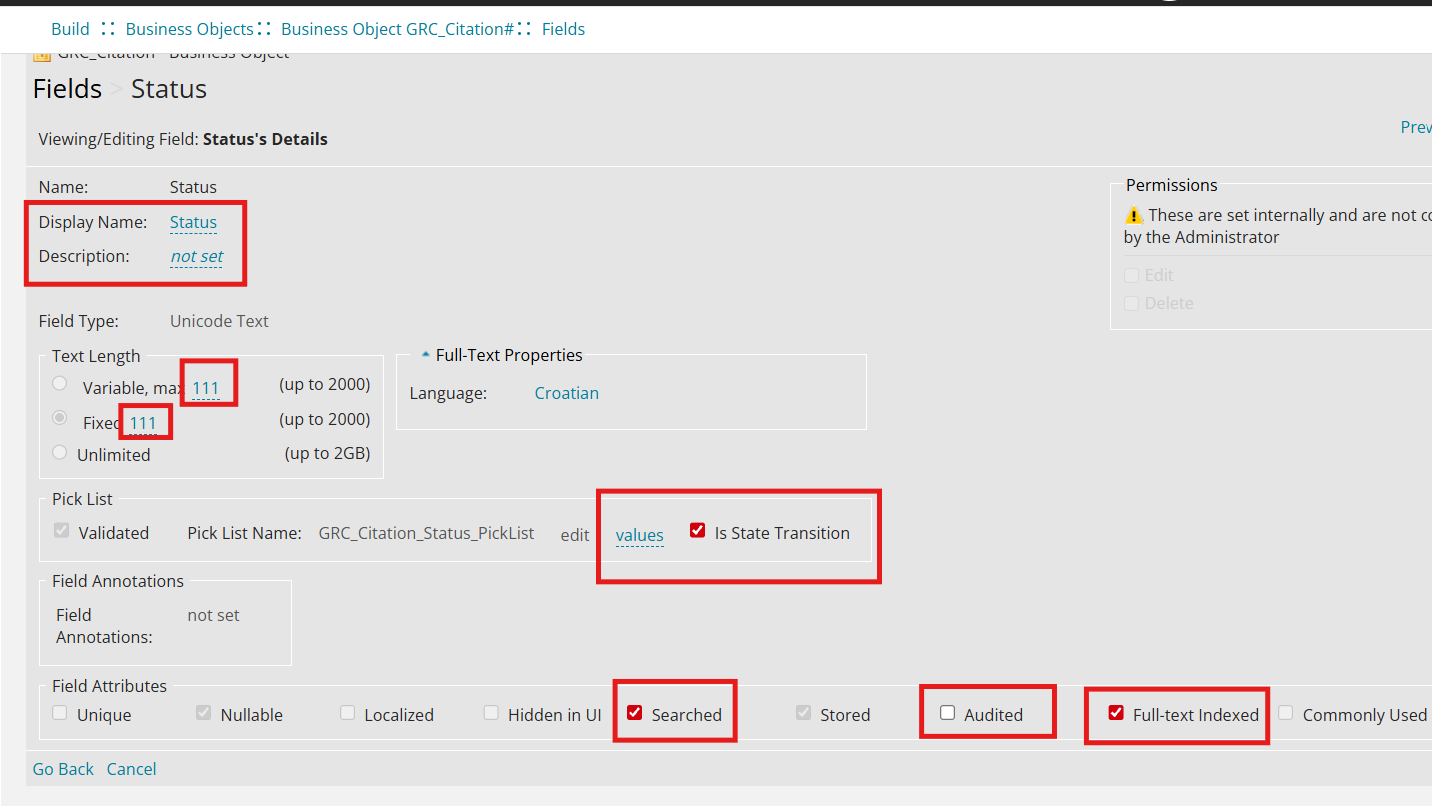Edit the Fixed length value 111
The image size is (1432, 806).
pos(143,423)
